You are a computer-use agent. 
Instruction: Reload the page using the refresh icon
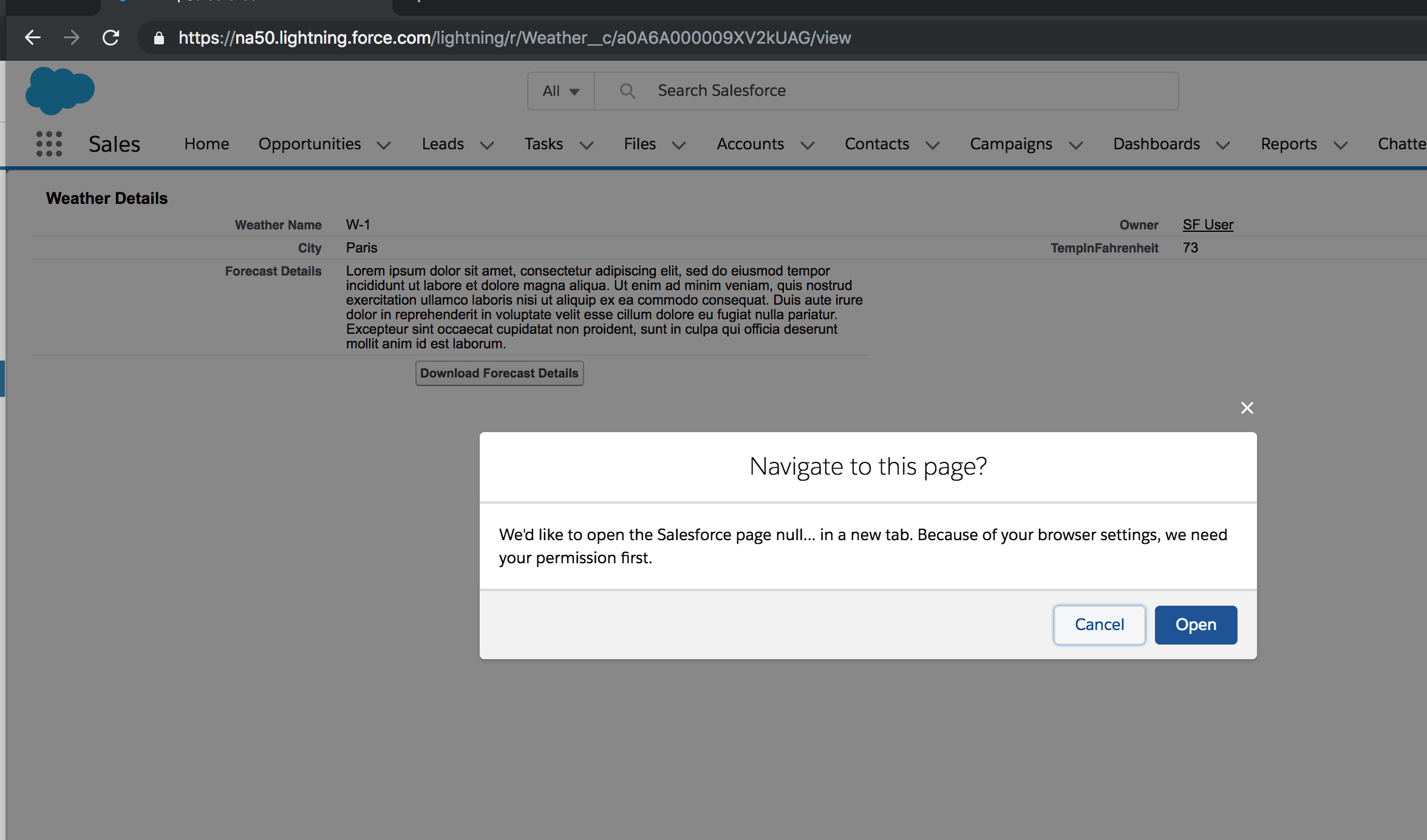(111, 37)
